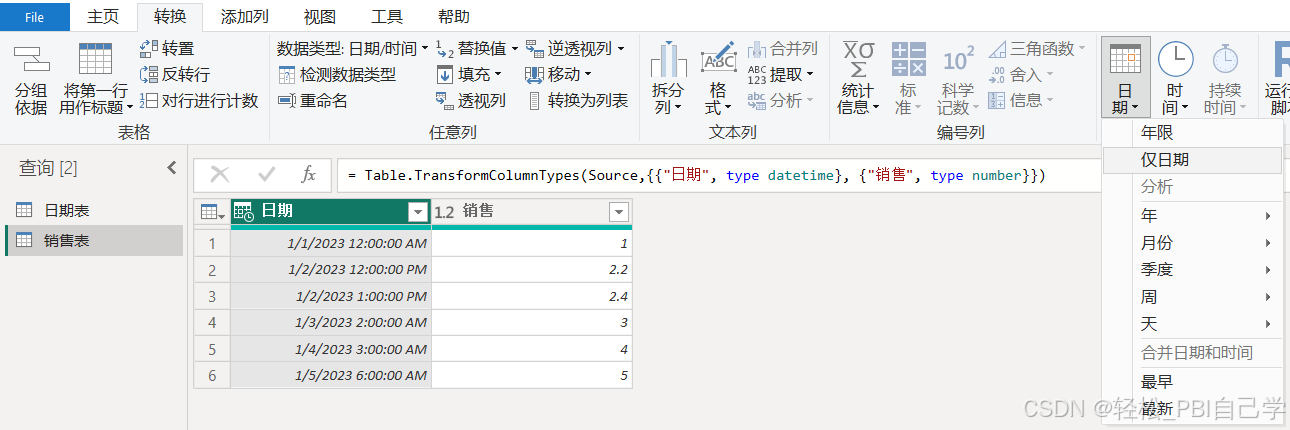Select row number 6
This screenshot has height=430, width=1290.
[212, 375]
